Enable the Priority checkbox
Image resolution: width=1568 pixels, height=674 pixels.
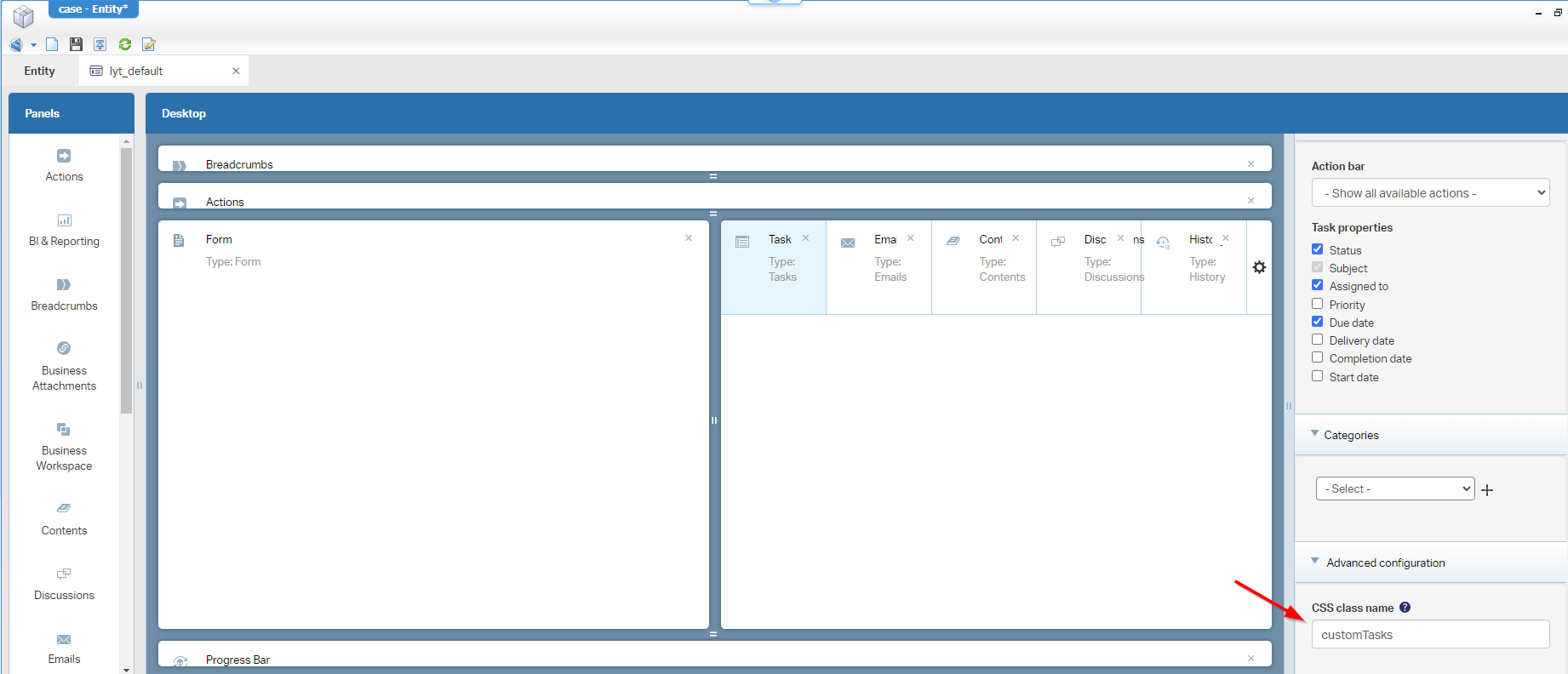click(x=1318, y=304)
